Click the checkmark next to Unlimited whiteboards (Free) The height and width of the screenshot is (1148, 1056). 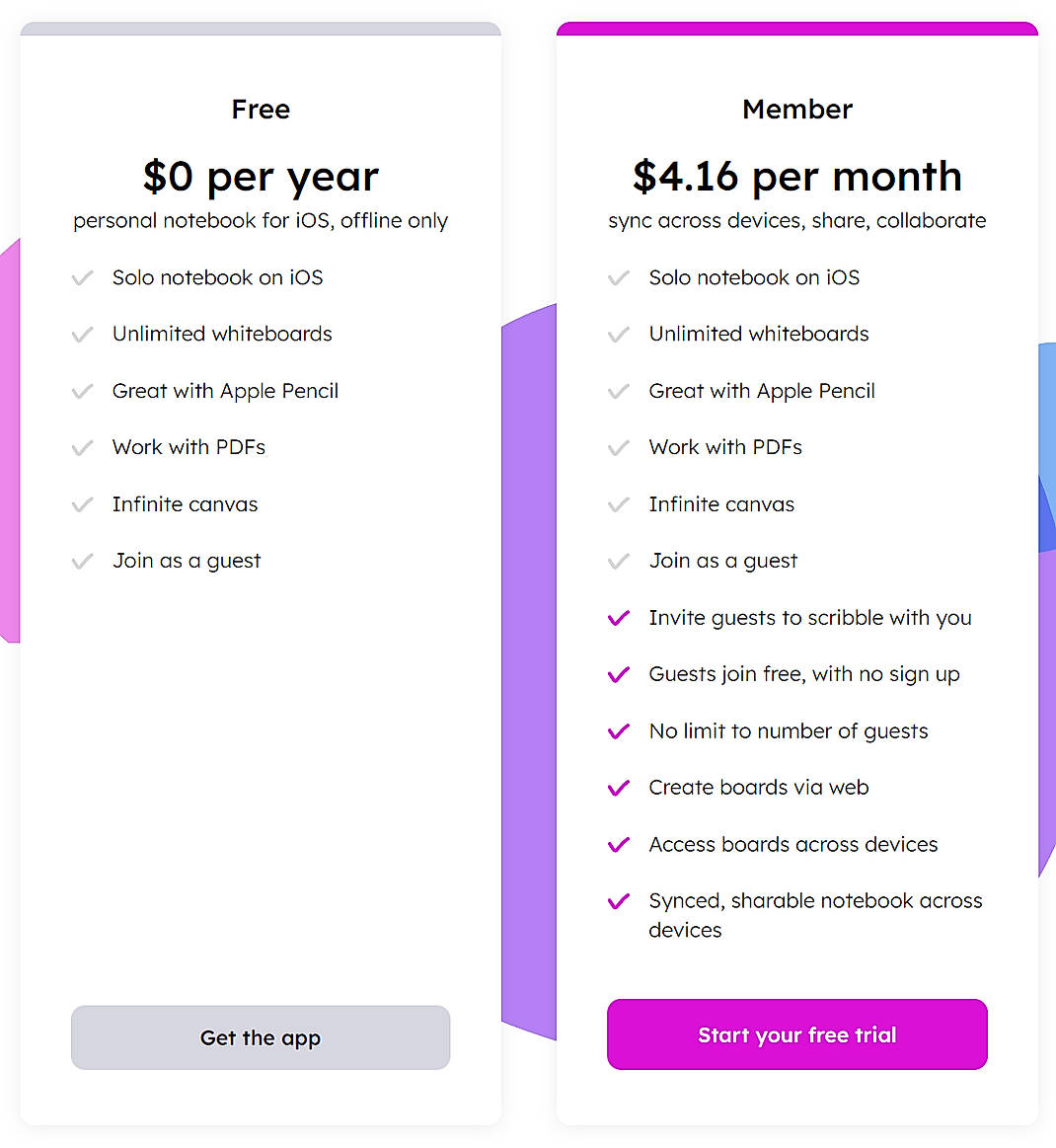(83, 335)
